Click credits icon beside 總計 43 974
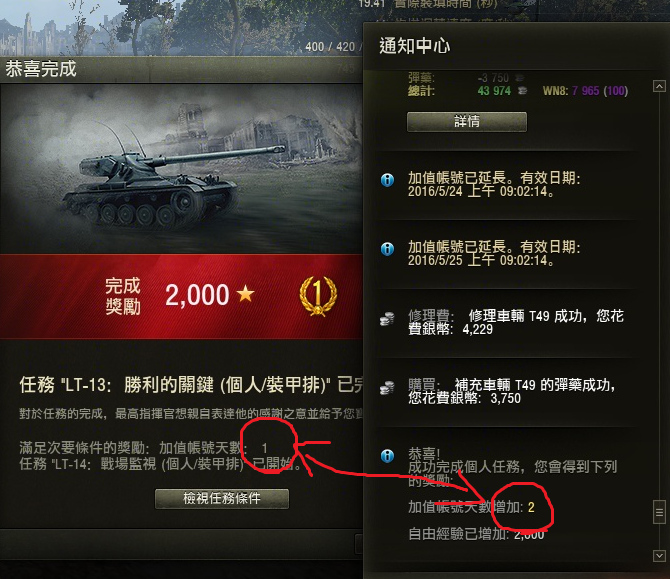This screenshot has width=670, height=579. 522,91
